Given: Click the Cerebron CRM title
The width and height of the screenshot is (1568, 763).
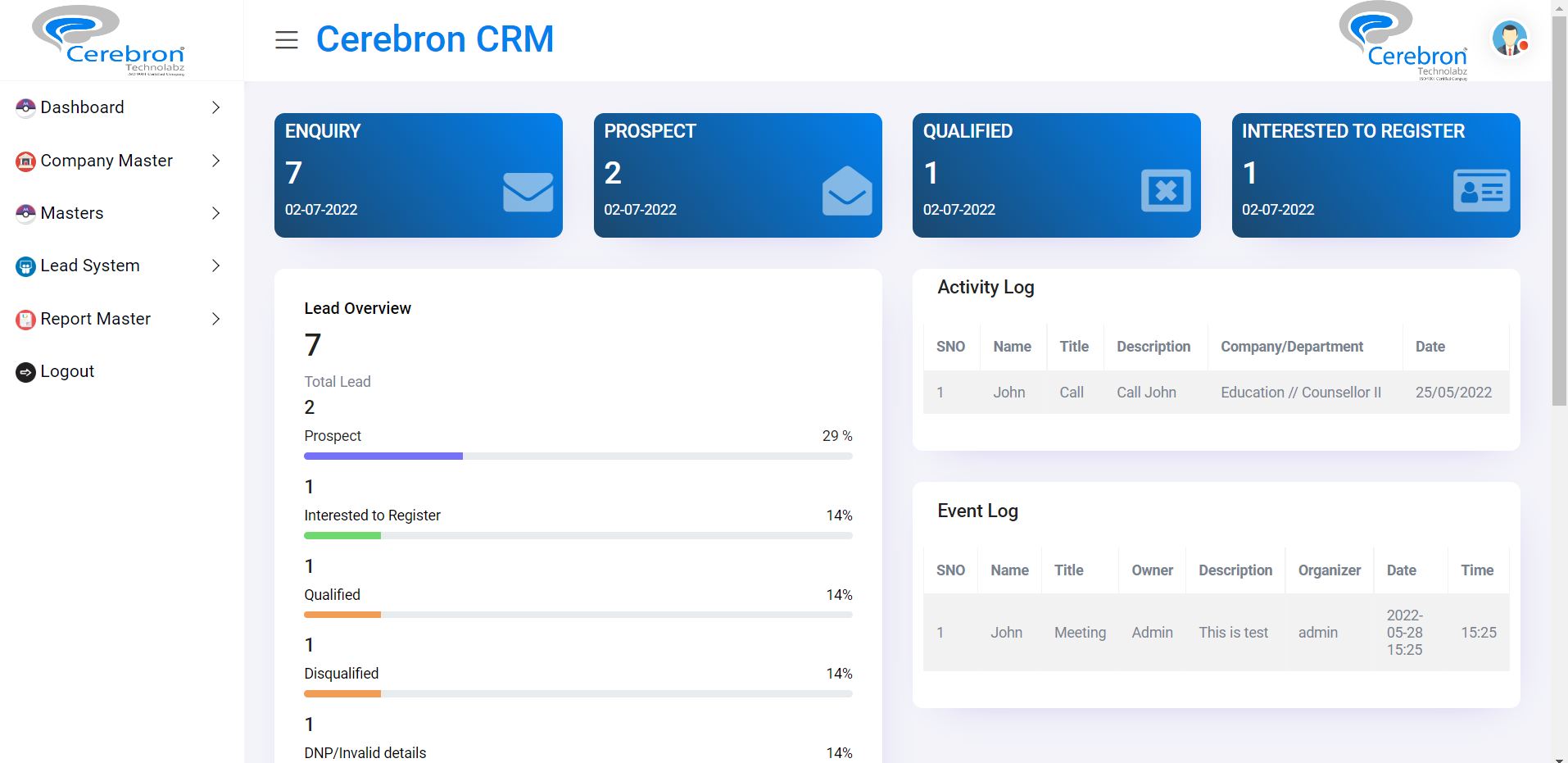Looking at the screenshot, I should click(435, 39).
